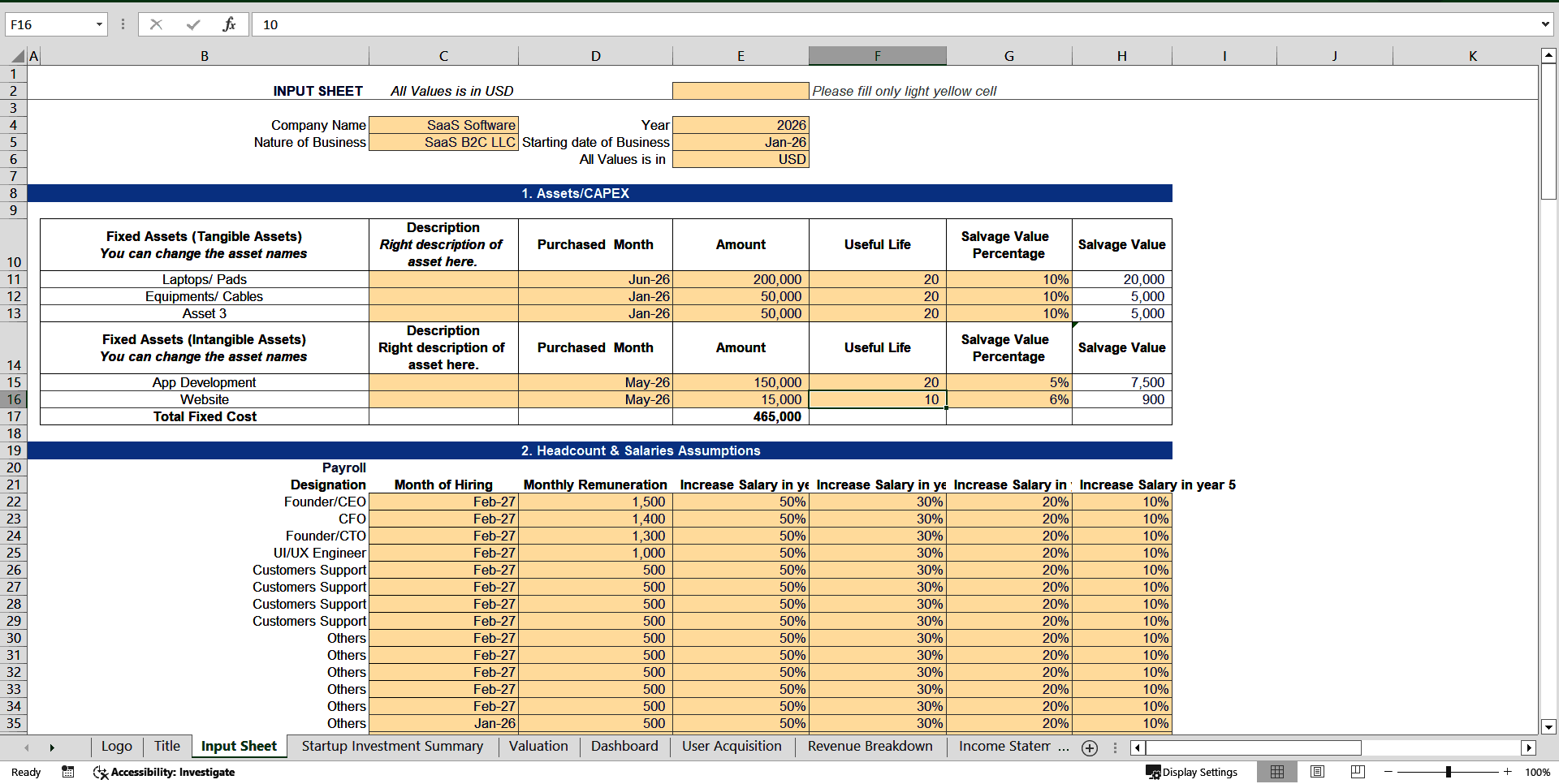This screenshot has height=784, width=1559.
Task: Open Display Settings in status bar
Action: 1191,773
